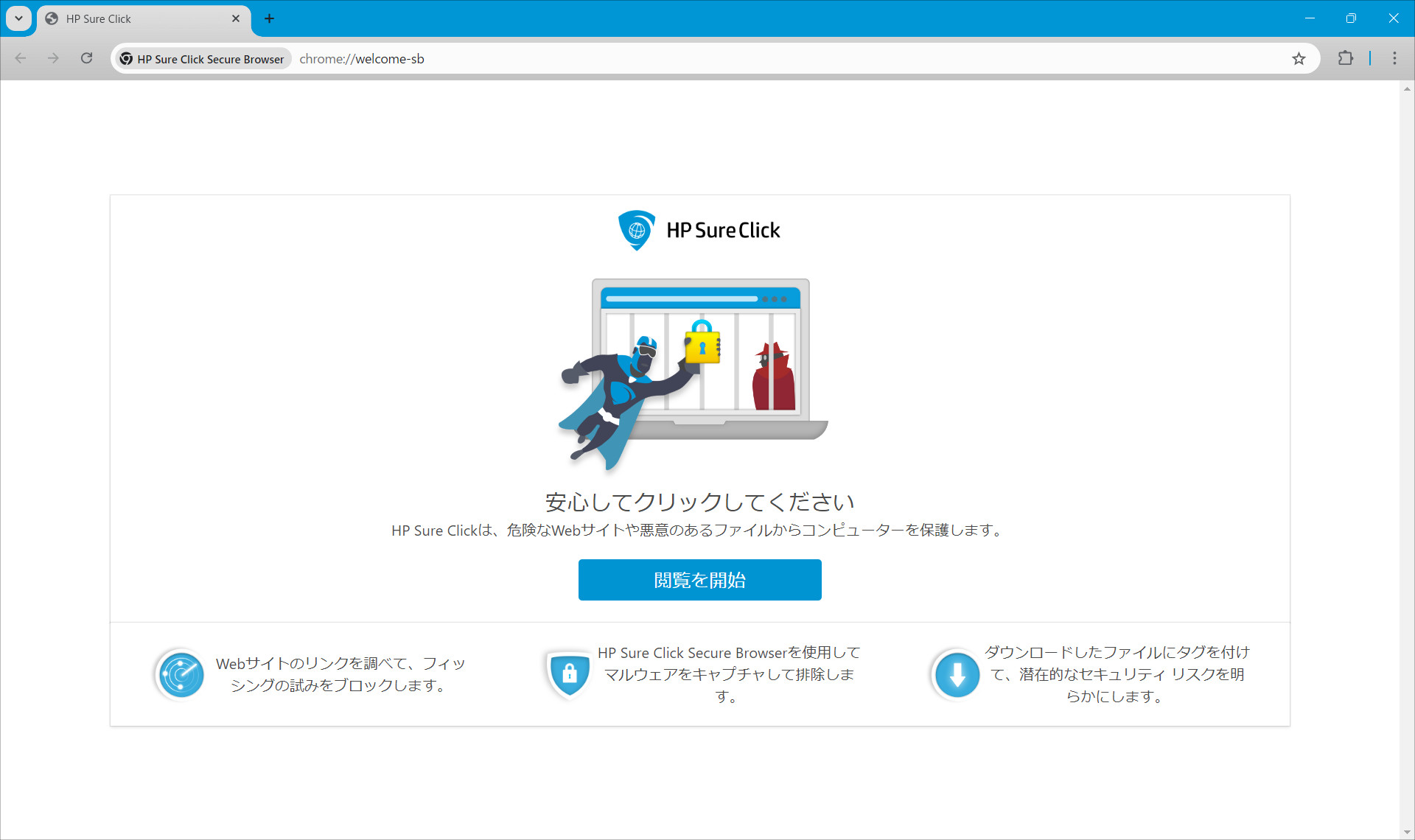Open a new browser tab
Viewport: 1415px width, 840px height.
(269, 18)
